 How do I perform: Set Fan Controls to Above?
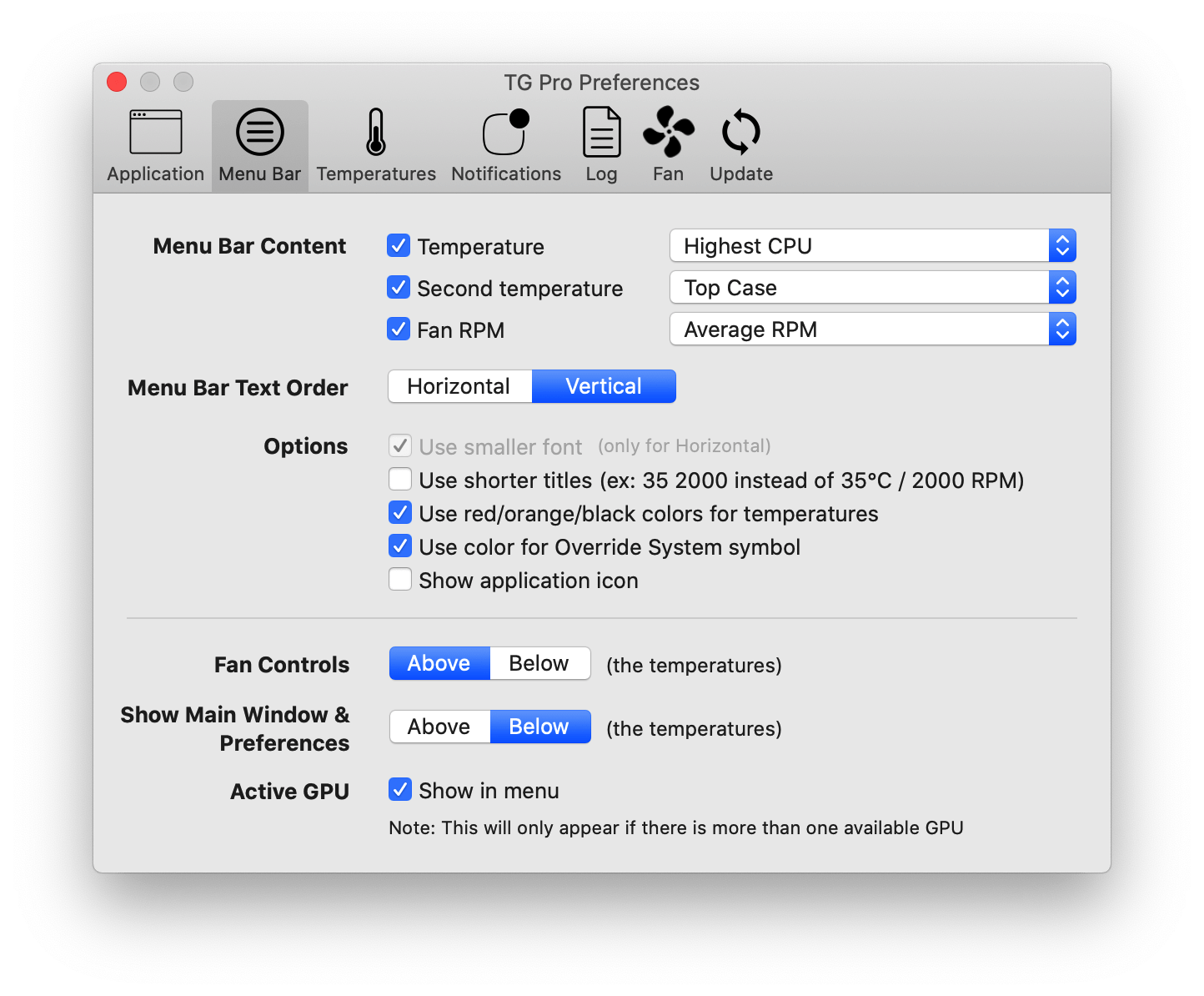[439, 663]
